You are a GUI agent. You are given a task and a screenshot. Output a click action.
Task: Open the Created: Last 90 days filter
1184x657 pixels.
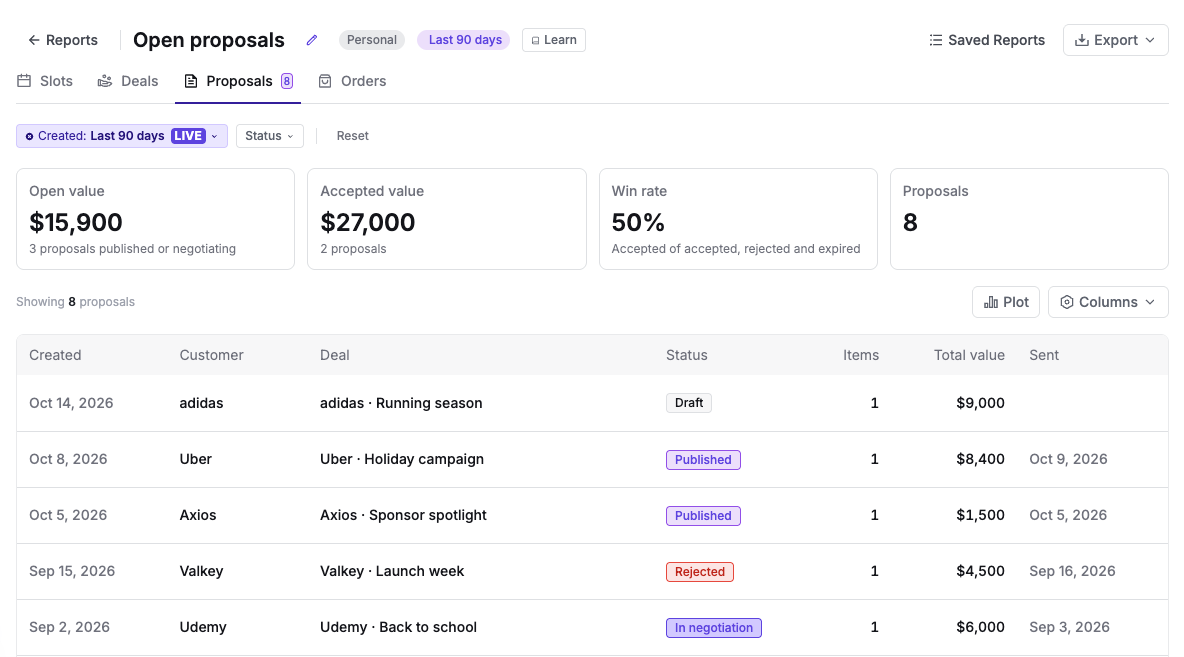pyautogui.click(x=122, y=136)
